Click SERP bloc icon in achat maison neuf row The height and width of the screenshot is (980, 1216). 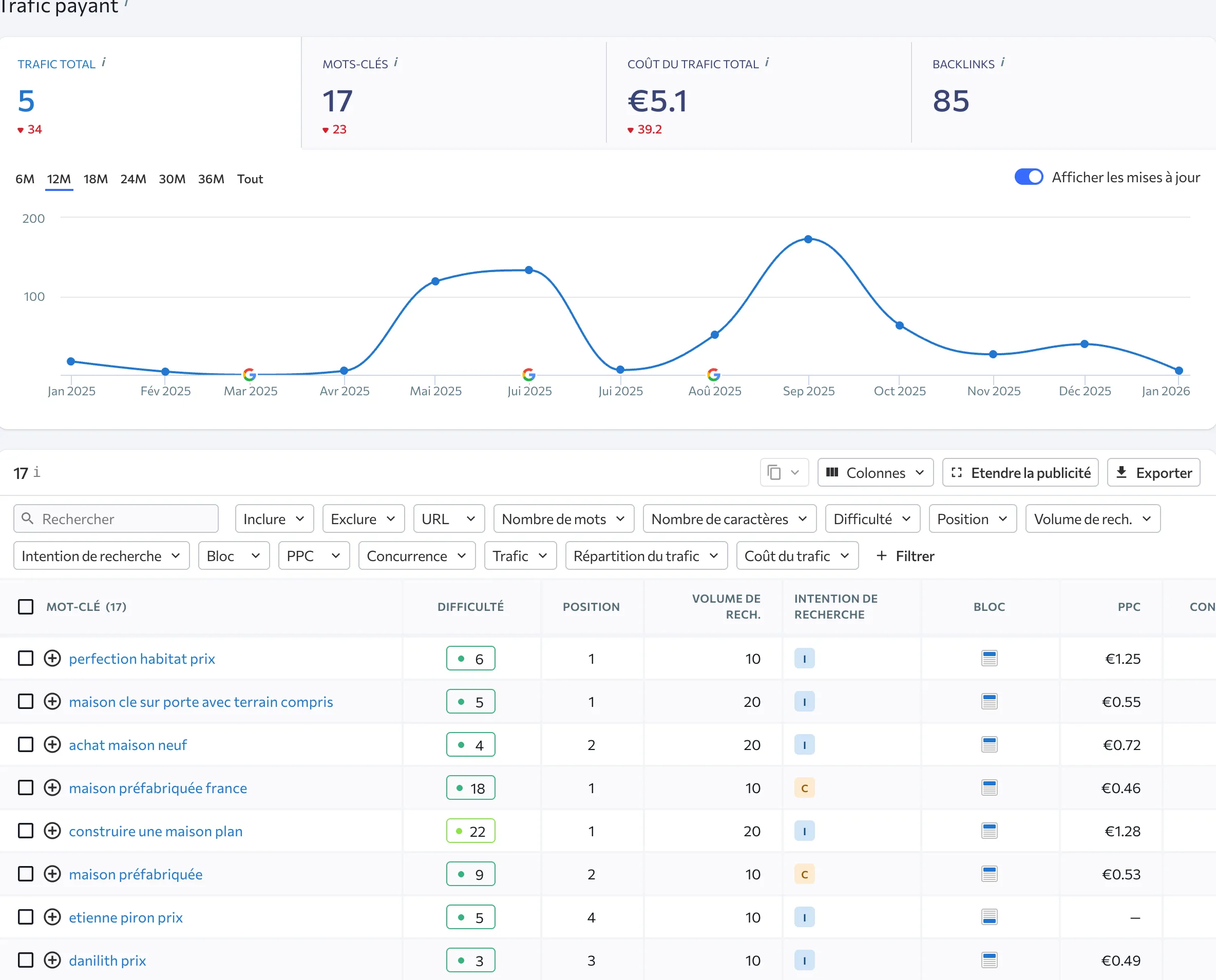[x=989, y=744]
